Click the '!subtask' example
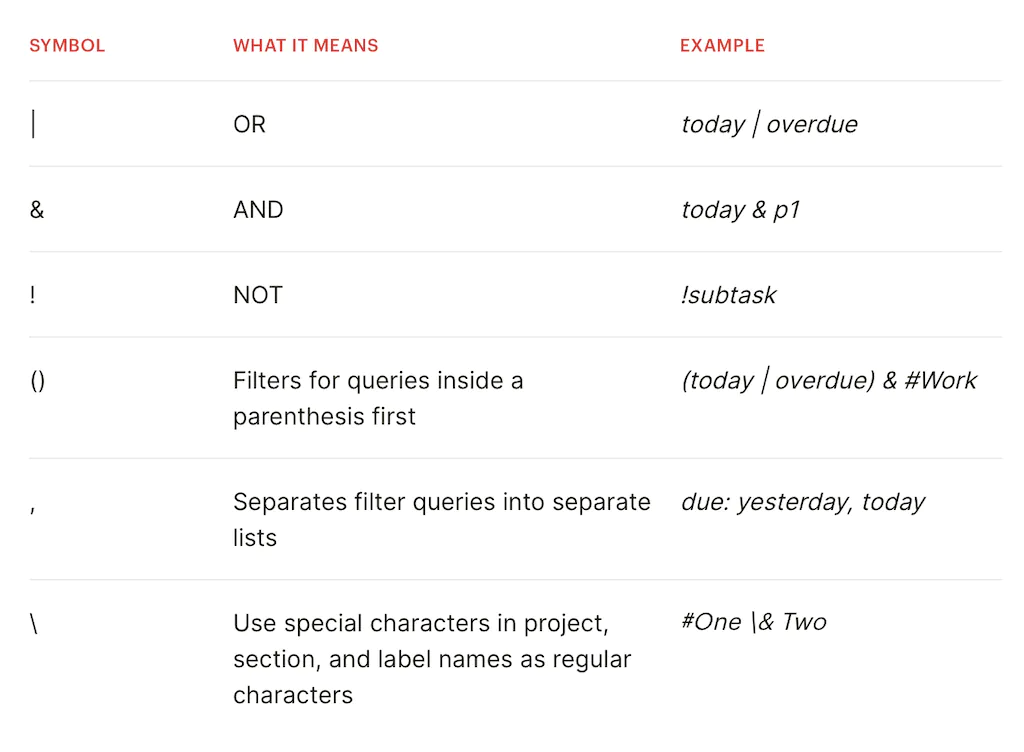 coord(728,295)
